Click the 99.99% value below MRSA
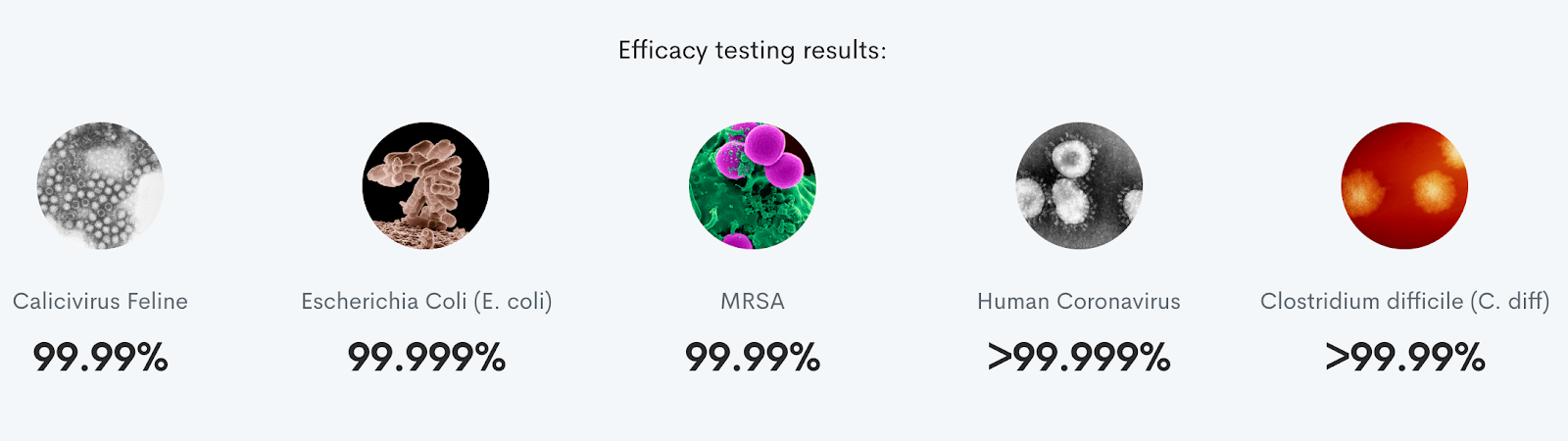1568x441 pixels. [753, 357]
